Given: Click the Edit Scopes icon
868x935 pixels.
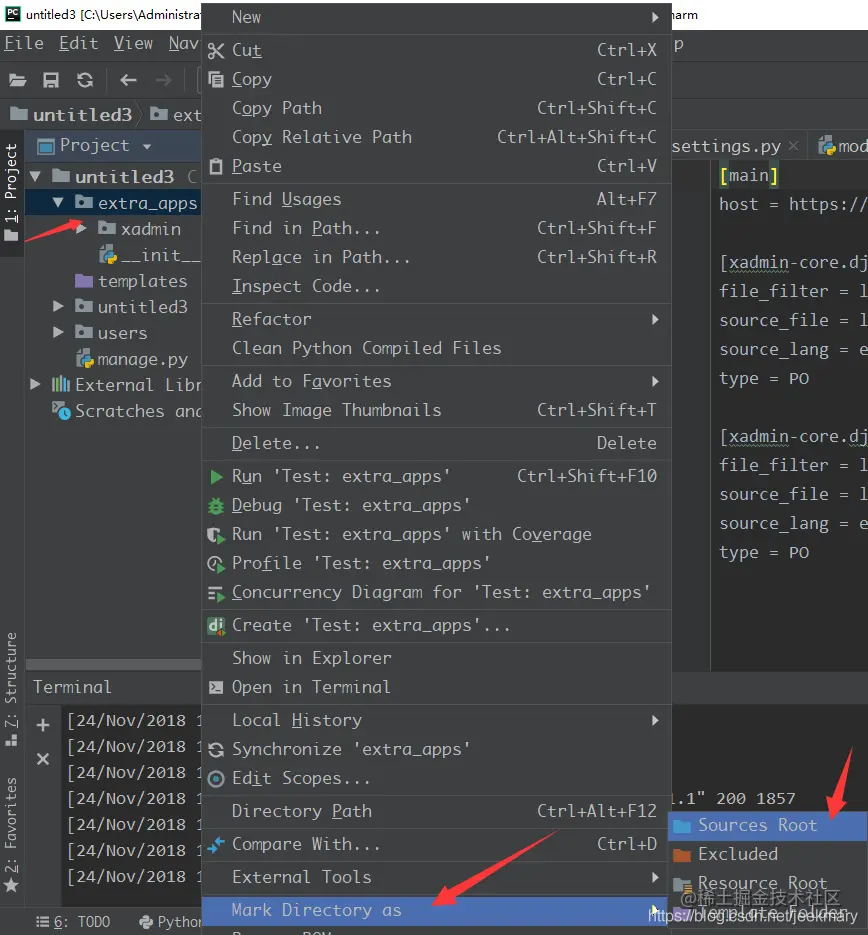Looking at the screenshot, I should (216, 779).
